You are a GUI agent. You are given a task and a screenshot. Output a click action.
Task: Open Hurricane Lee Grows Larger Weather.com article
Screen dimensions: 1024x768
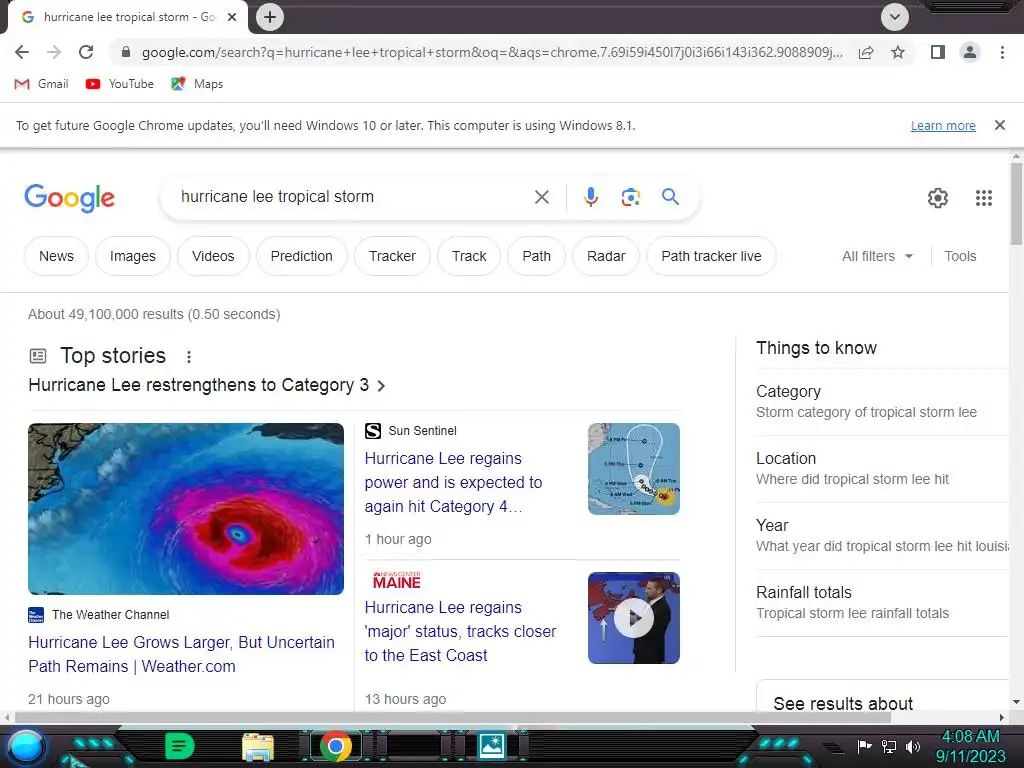pos(182,654)
